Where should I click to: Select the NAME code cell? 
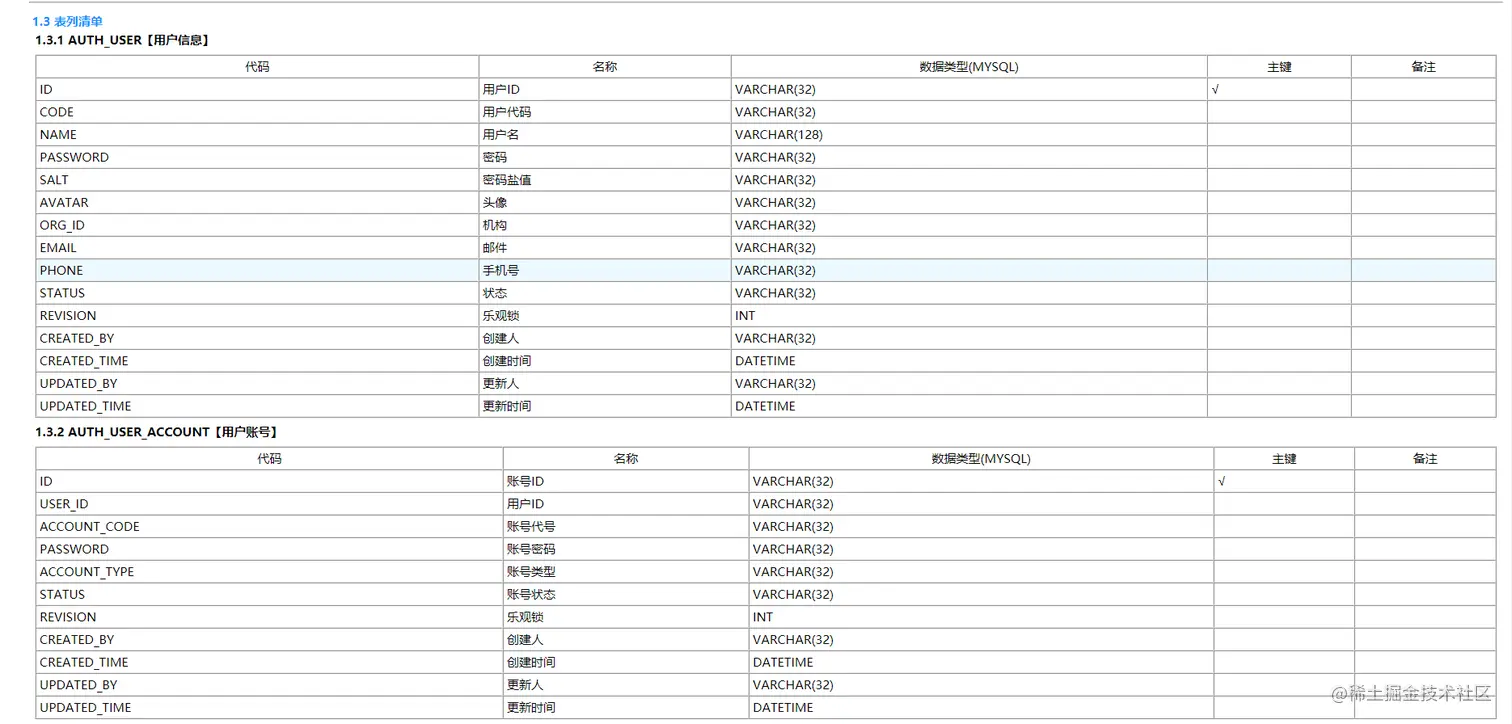(x=257, y=135)
